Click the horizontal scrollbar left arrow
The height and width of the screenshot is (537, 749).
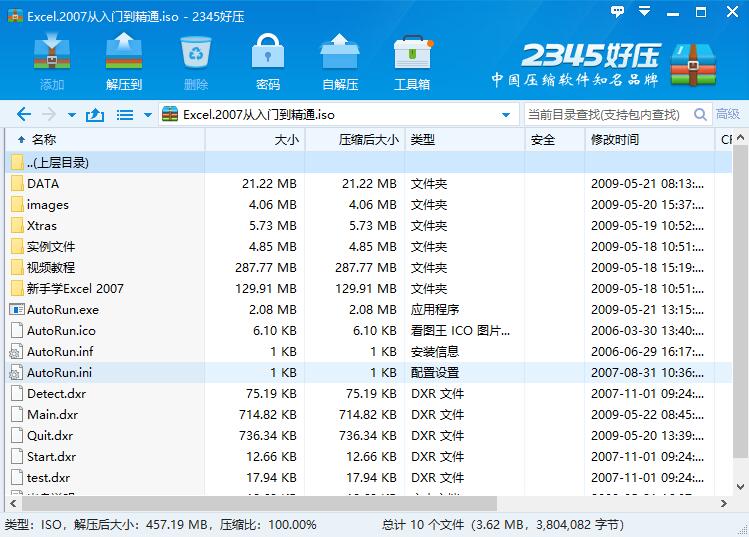tap(13, 503)
